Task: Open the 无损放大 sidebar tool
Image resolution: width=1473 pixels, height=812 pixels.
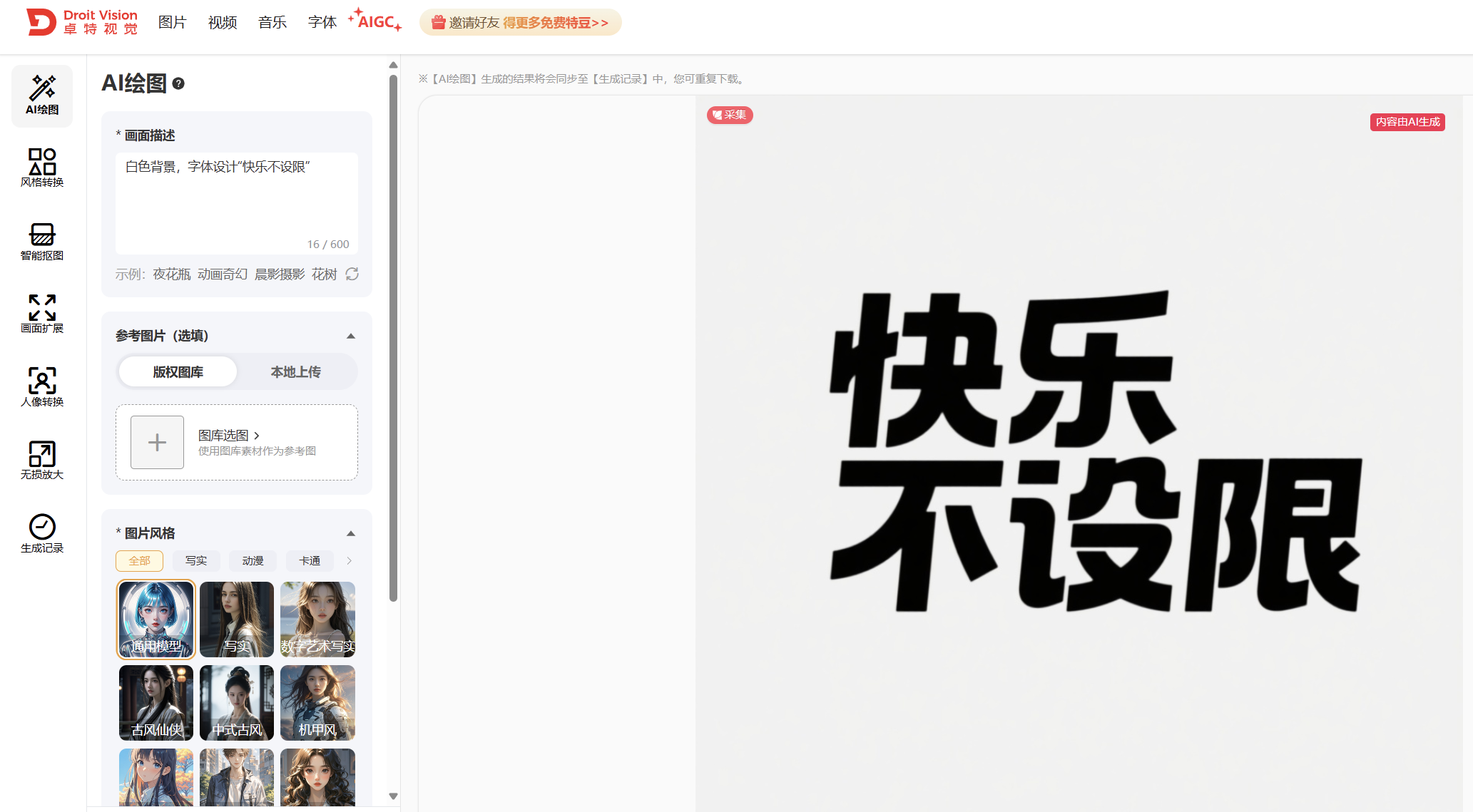Action: (x=42, y=461)
